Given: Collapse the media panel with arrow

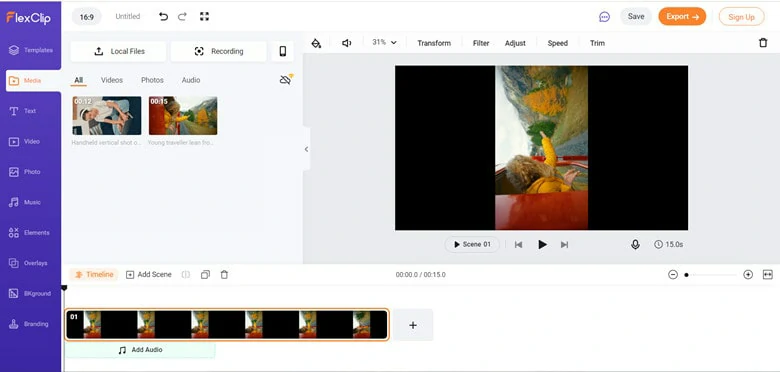Looking at the screenshot, I should coord(306,149).
